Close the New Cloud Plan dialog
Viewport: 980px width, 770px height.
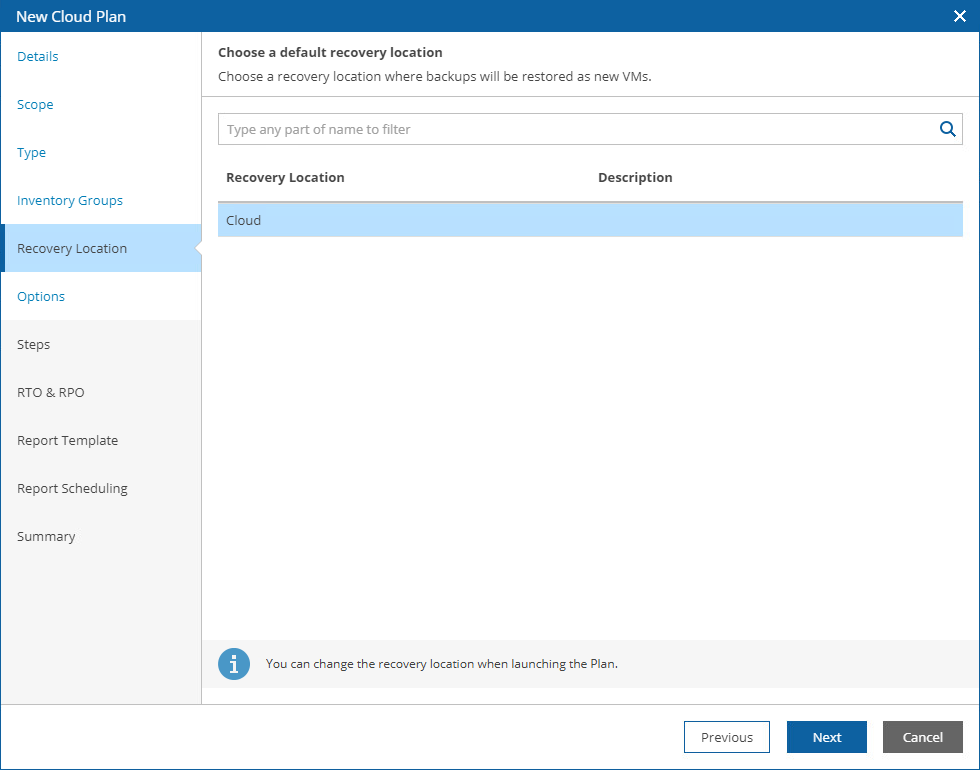pos(960,16)
